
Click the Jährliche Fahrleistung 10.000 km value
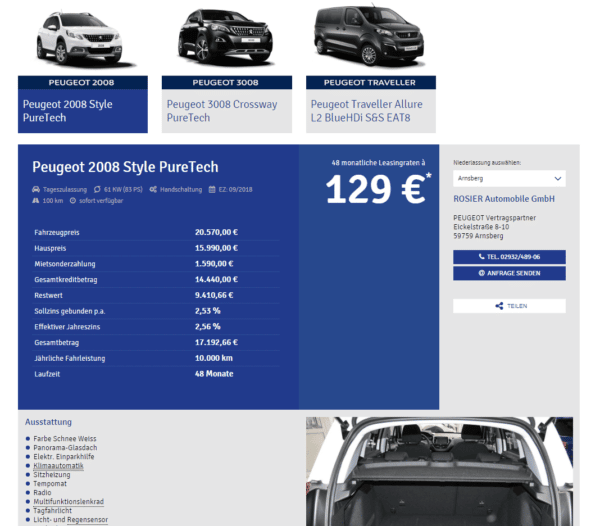click(x=214, y=358)
